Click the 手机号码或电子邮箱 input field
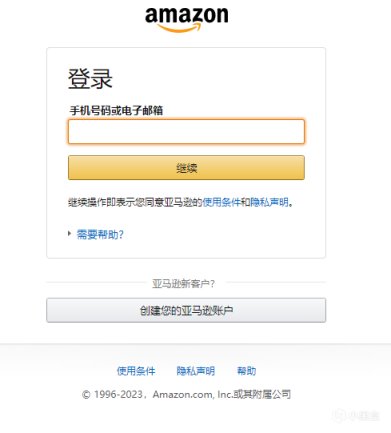391x433 pixels. [186, 132]
